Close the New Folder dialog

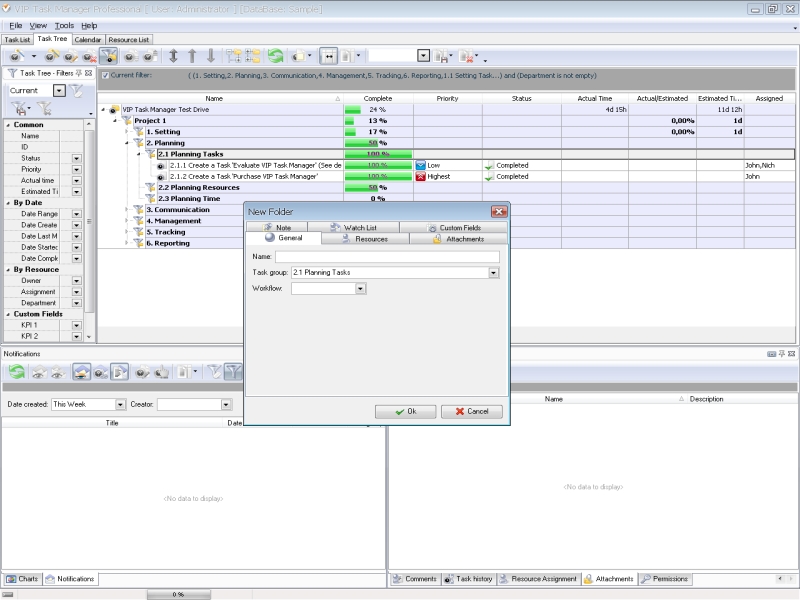(498, 211)
